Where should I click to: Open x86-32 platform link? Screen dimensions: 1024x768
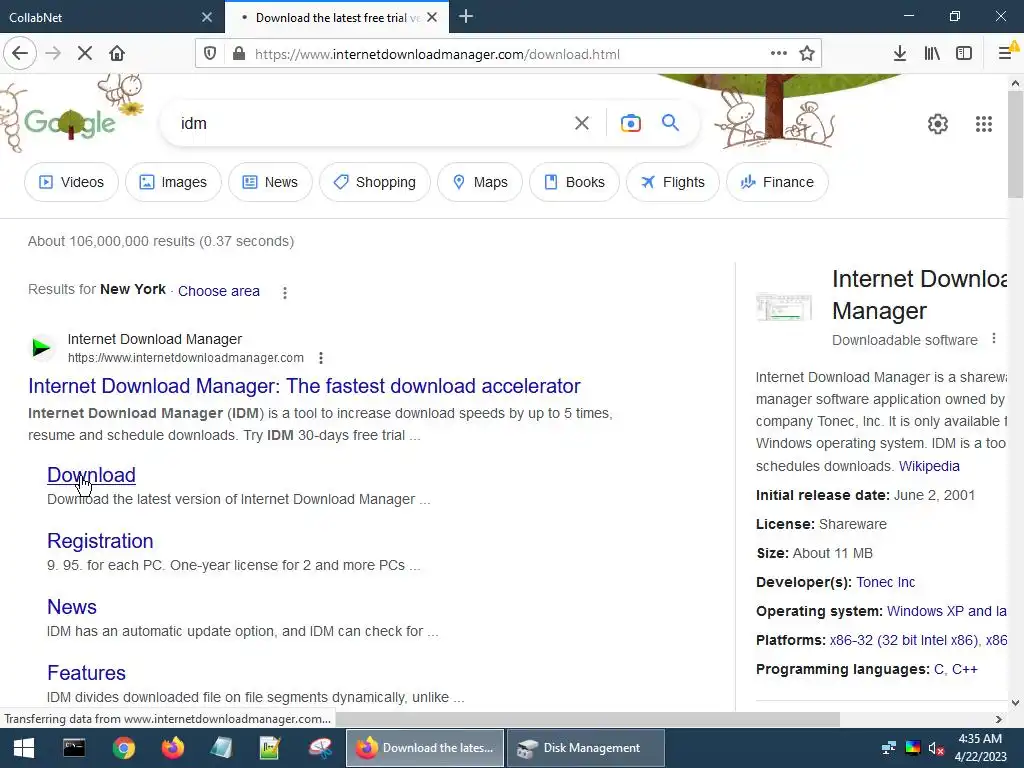[x=903, y=640]
